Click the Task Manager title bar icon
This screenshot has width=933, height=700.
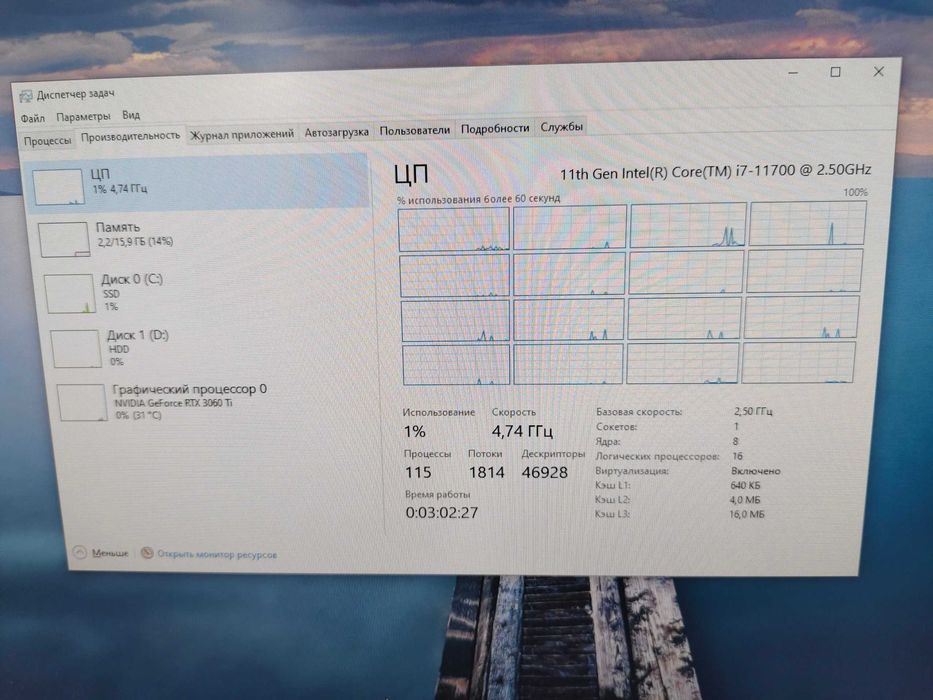pyautogui.click(x=26, y=96)
